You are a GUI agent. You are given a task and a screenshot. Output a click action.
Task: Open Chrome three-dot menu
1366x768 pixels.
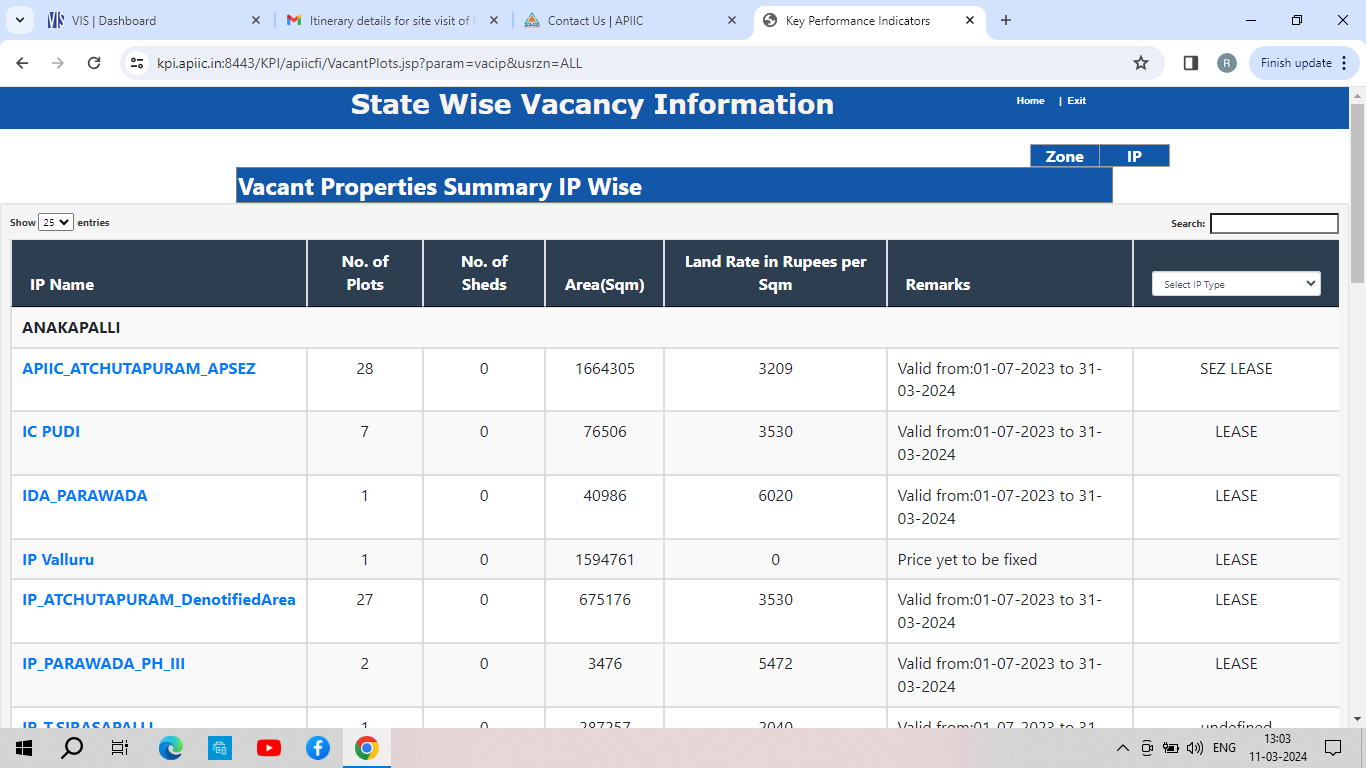tap(1342, 63)
